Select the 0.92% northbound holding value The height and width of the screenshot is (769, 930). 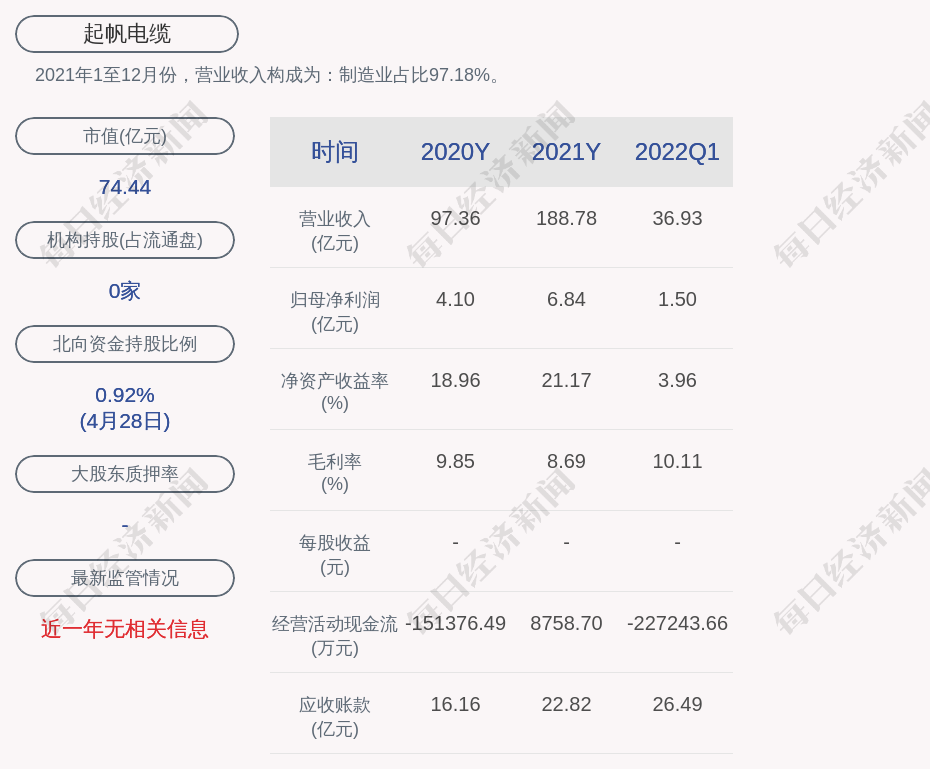[x=125, y=395]
